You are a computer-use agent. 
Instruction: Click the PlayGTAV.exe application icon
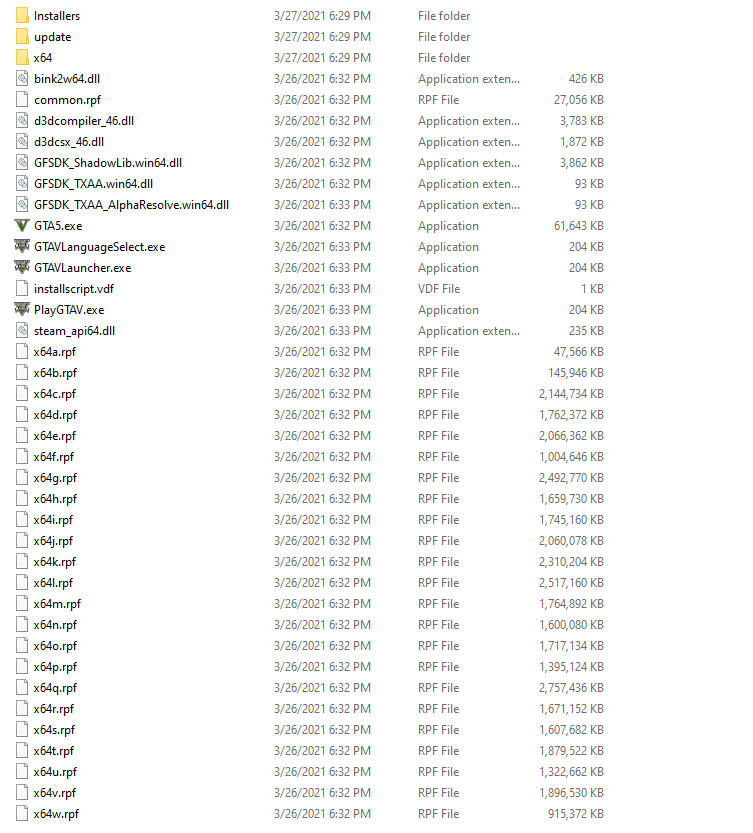point(22,309)
